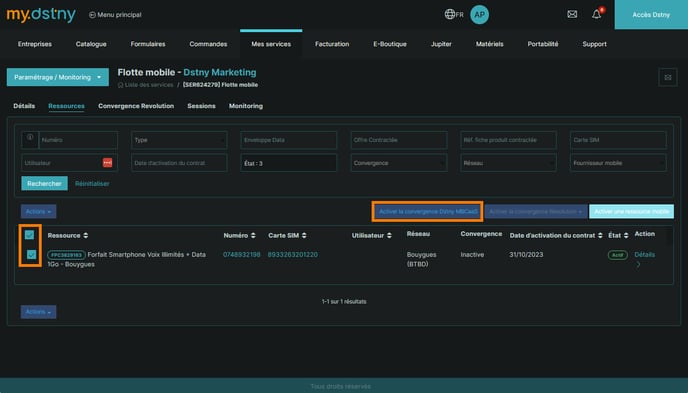Open the notifications bell

click(596, 14)
